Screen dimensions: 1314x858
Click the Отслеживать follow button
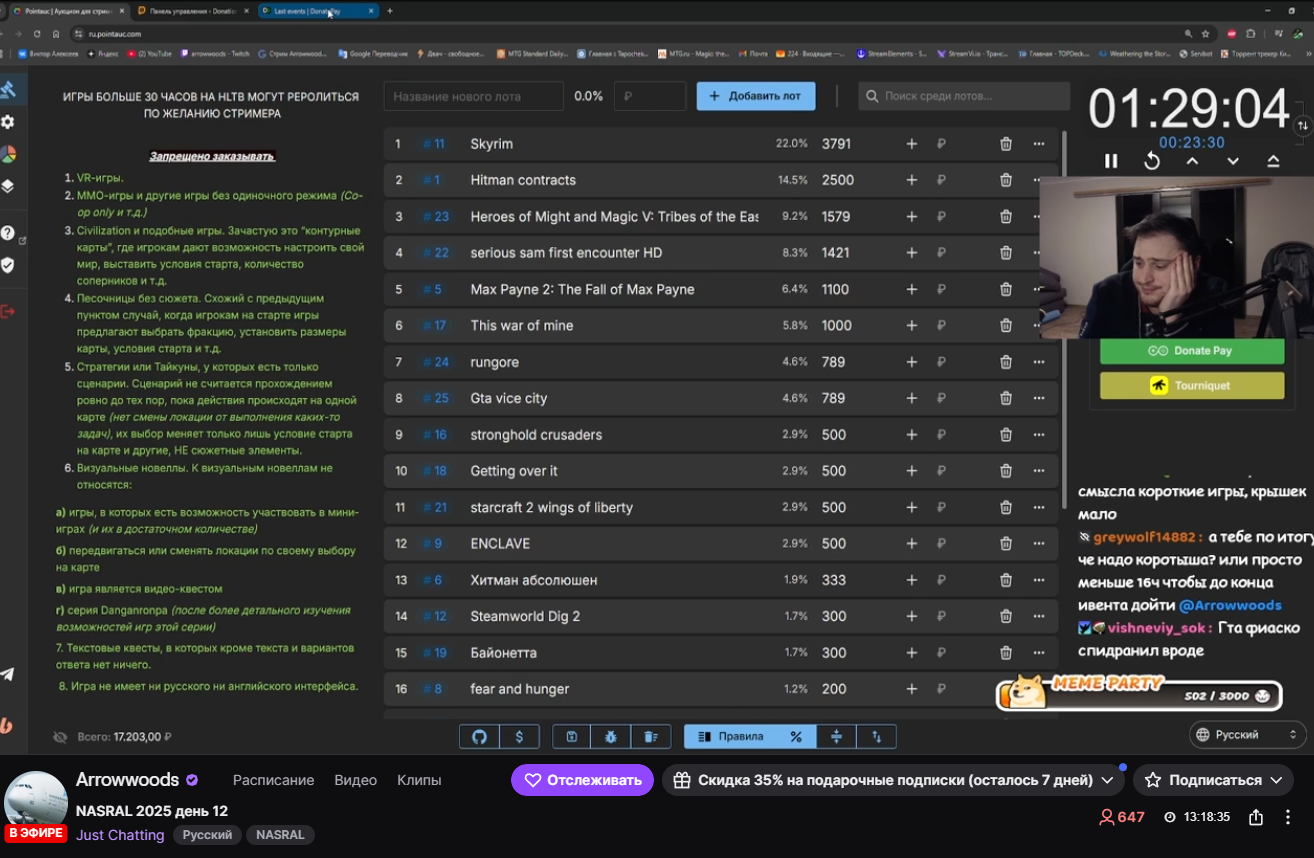(x=582, y=780)
